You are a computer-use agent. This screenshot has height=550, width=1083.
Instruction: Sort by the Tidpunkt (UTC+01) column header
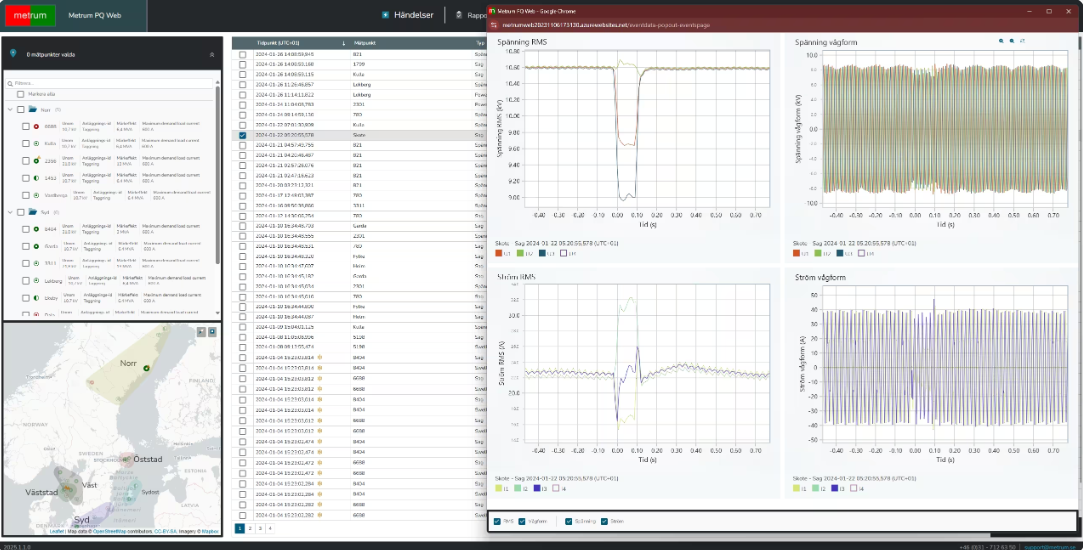(x=278, y=43)
